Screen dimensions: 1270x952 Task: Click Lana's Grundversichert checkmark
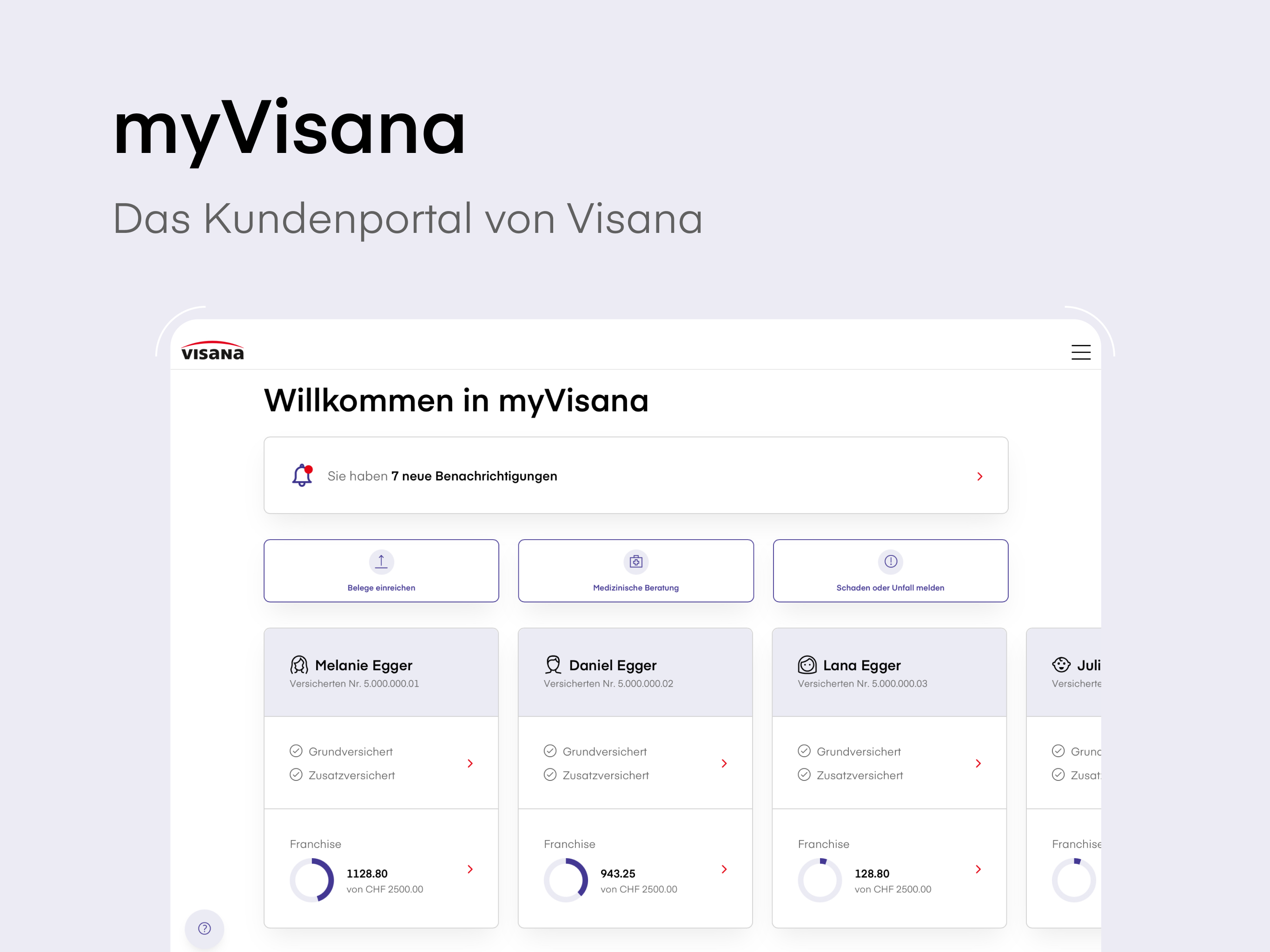804,751
